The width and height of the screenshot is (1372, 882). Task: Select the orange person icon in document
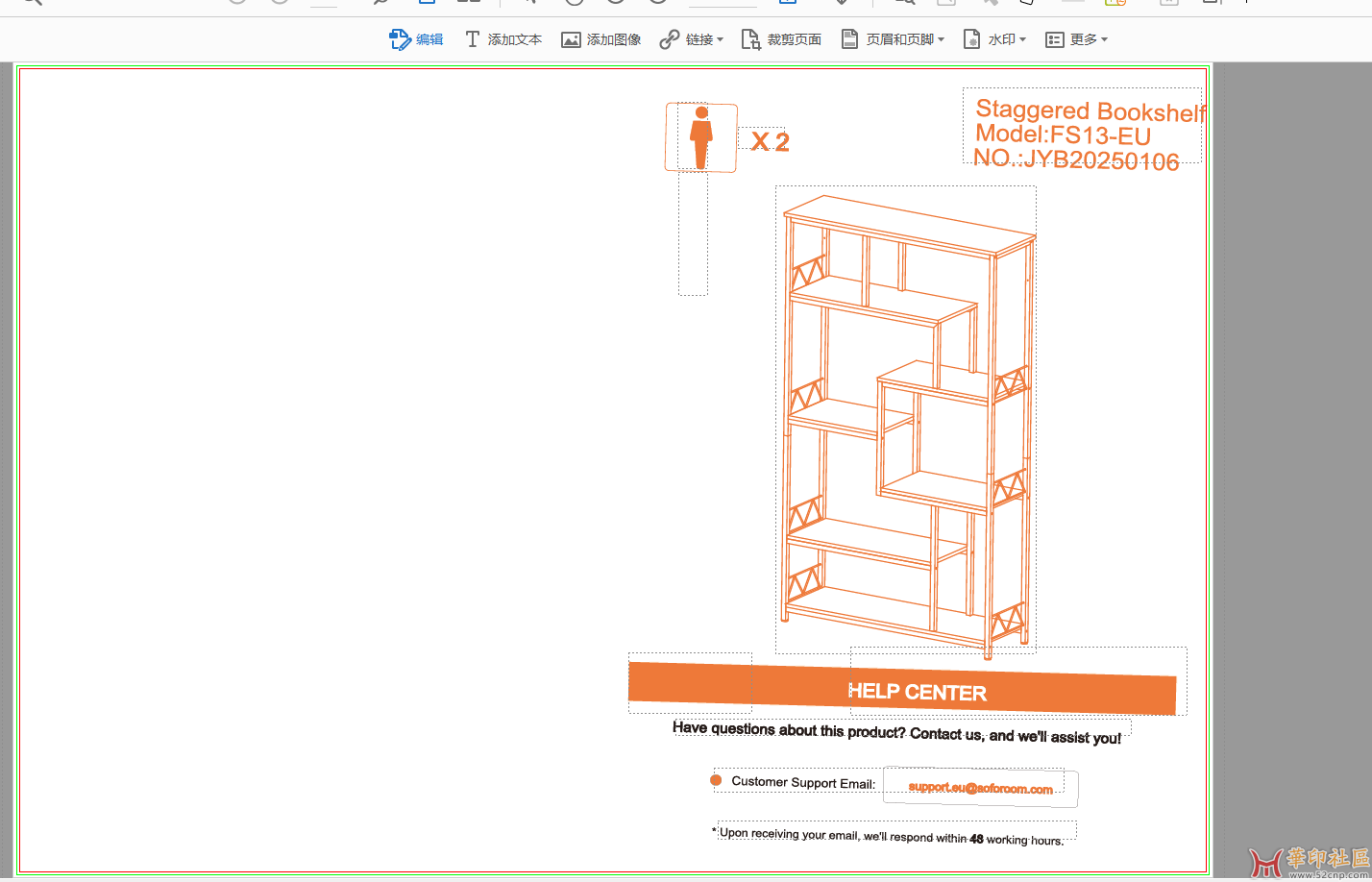tap(700, 138)
